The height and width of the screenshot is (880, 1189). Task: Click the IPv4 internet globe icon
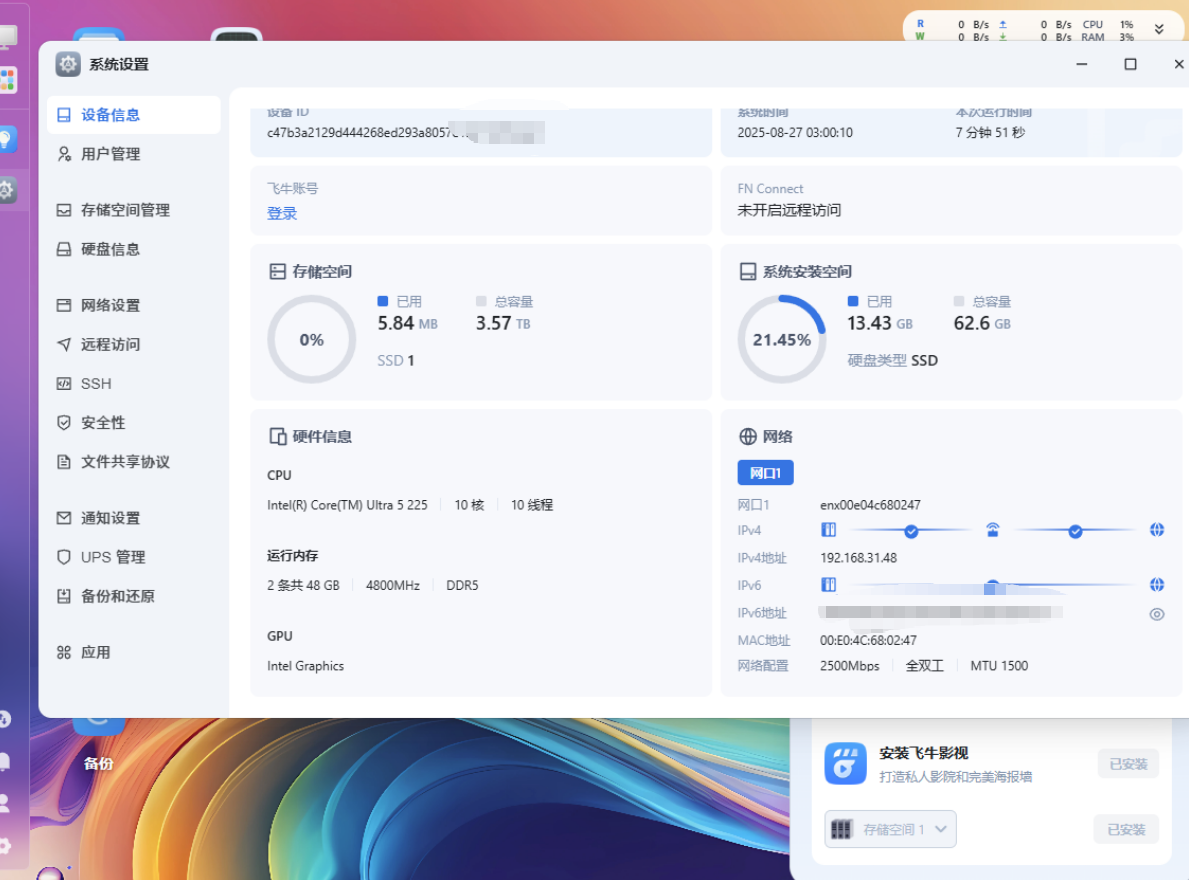(x=1156, y=530)
